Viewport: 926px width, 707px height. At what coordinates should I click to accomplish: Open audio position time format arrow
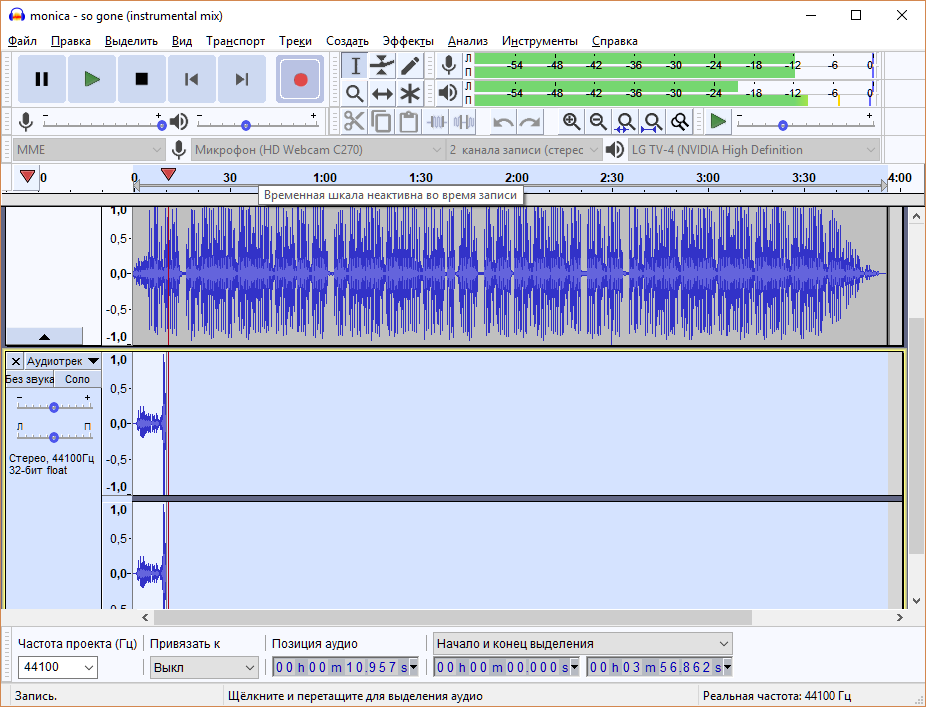coord(414,667)
